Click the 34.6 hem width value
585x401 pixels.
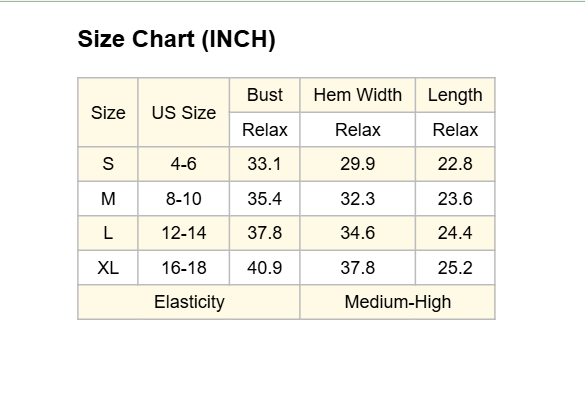click(357, 233)
